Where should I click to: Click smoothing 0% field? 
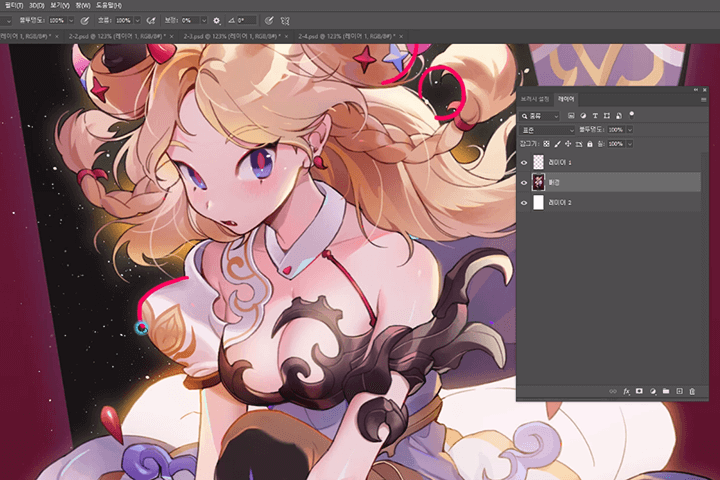tap(190, 21)
